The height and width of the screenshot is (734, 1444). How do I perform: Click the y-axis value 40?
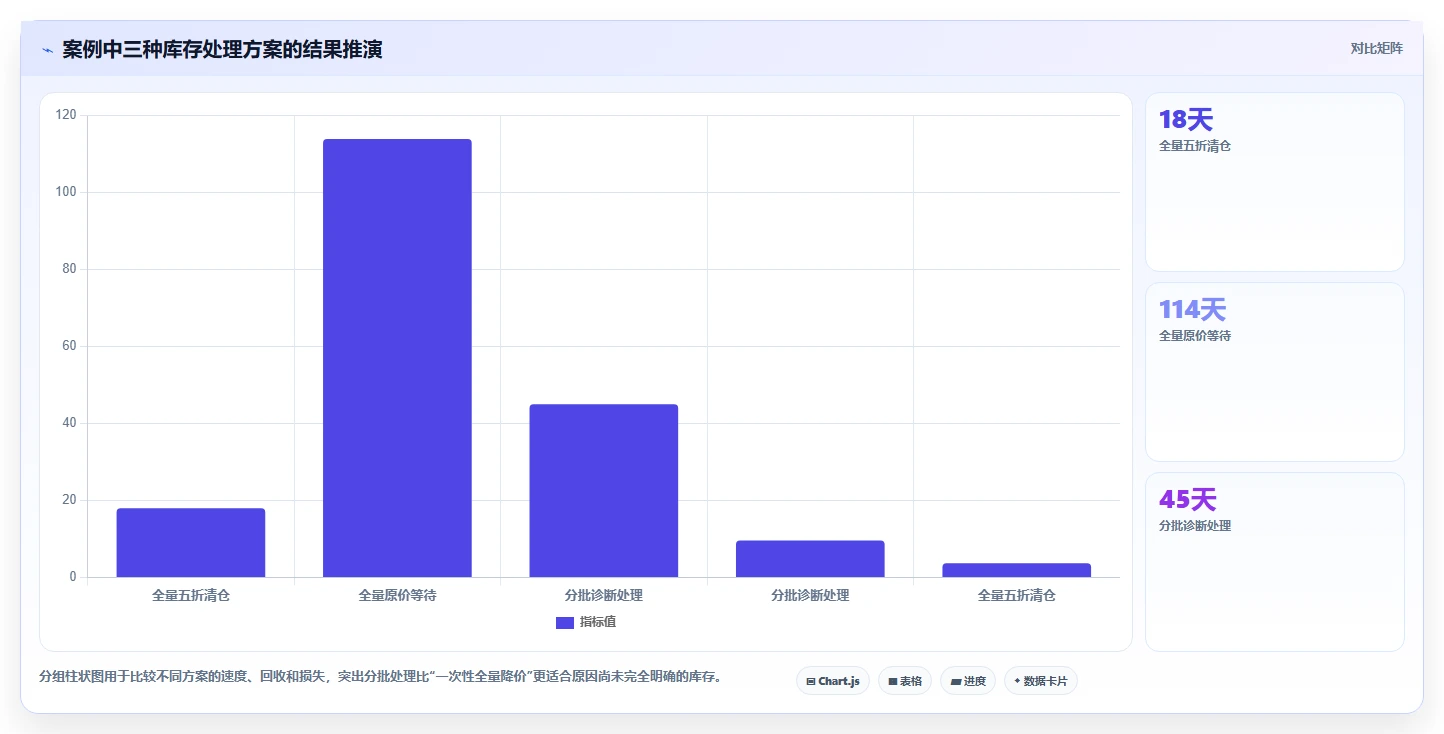tap(69, 424)
